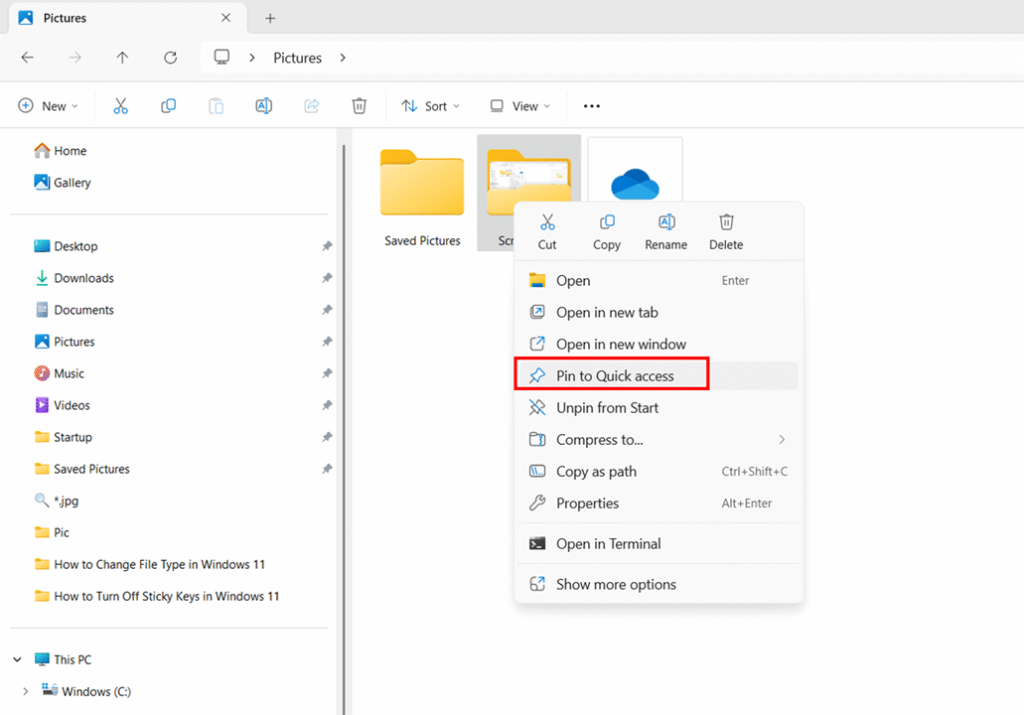Expand the Compress to submenu
This screenshot has height=715, width=1024.
point(782,439)
